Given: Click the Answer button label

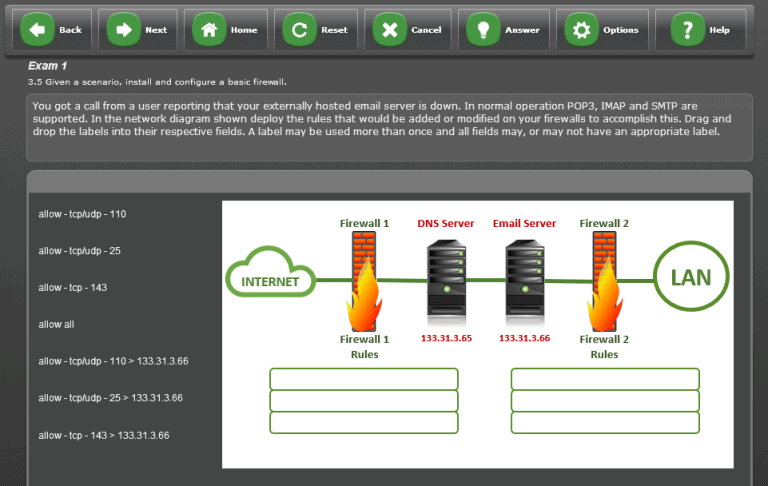Looking at the screenshot, I should [x=522, y=30].
